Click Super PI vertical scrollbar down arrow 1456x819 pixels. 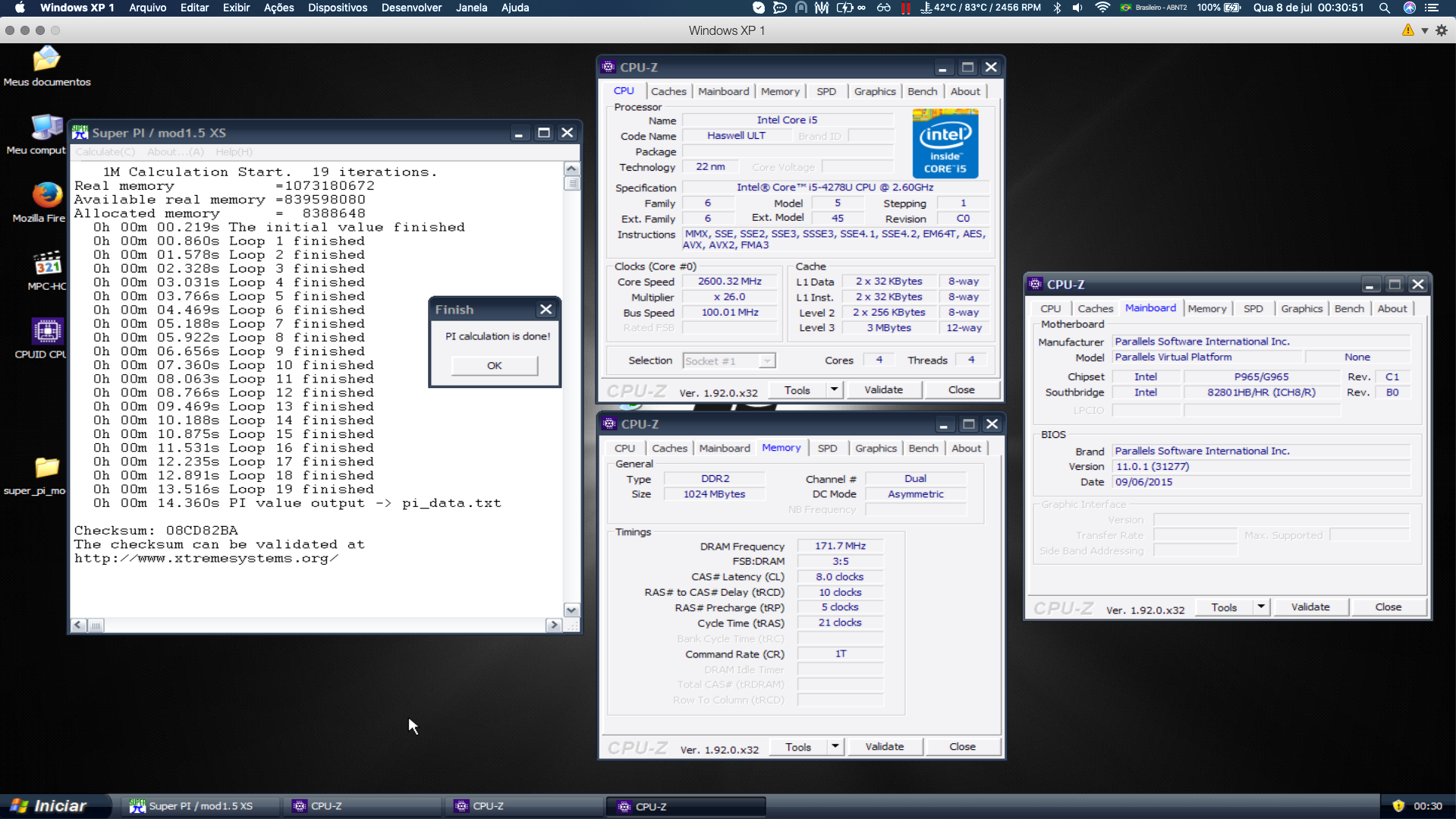click(x=571, y=610)
